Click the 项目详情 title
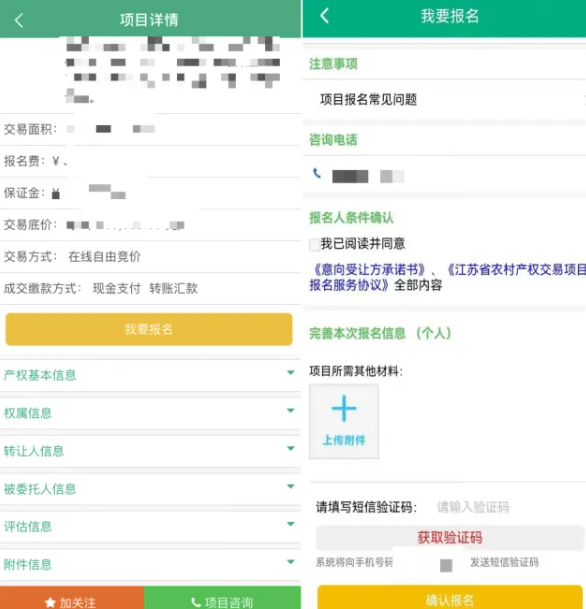This screenshot has width=586, height=609. tap(149, 20)
